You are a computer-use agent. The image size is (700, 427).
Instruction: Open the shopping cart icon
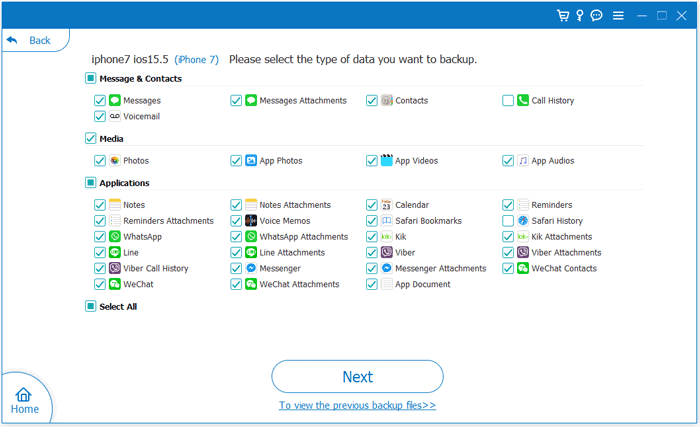(x=563, y=16)
